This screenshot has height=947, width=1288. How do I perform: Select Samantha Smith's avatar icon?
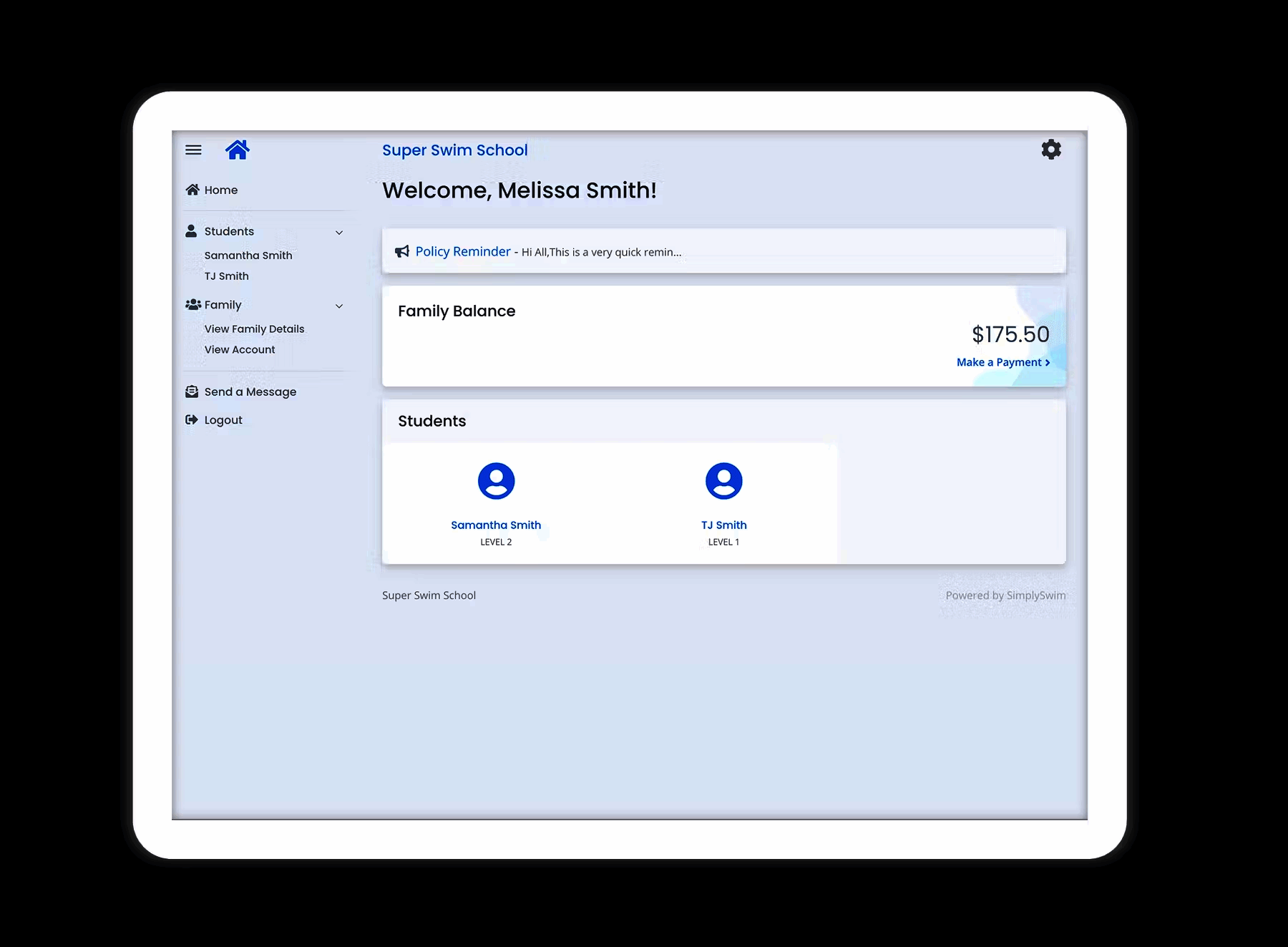tap(496, 482)
